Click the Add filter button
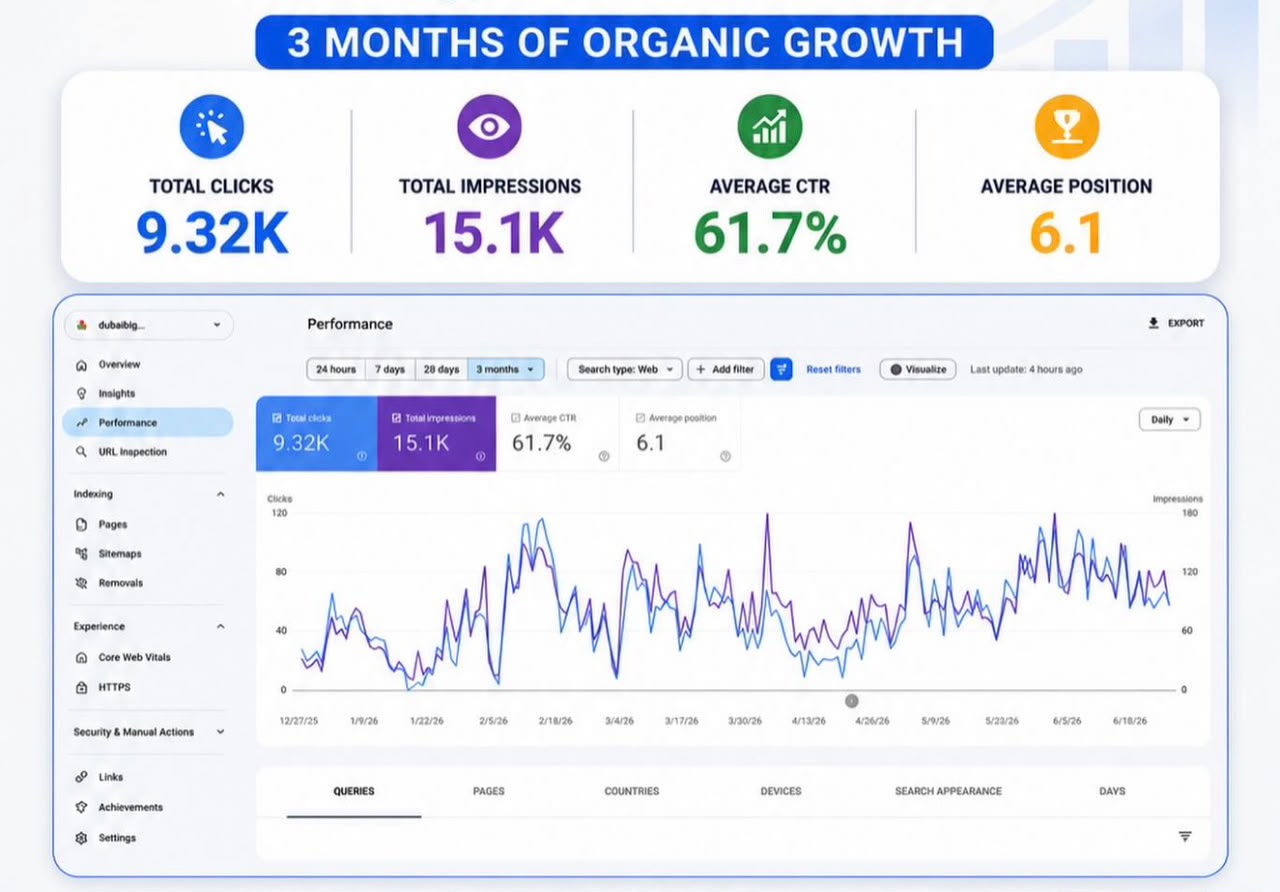This screenshot has height=892, width=1280. [726, 369]
